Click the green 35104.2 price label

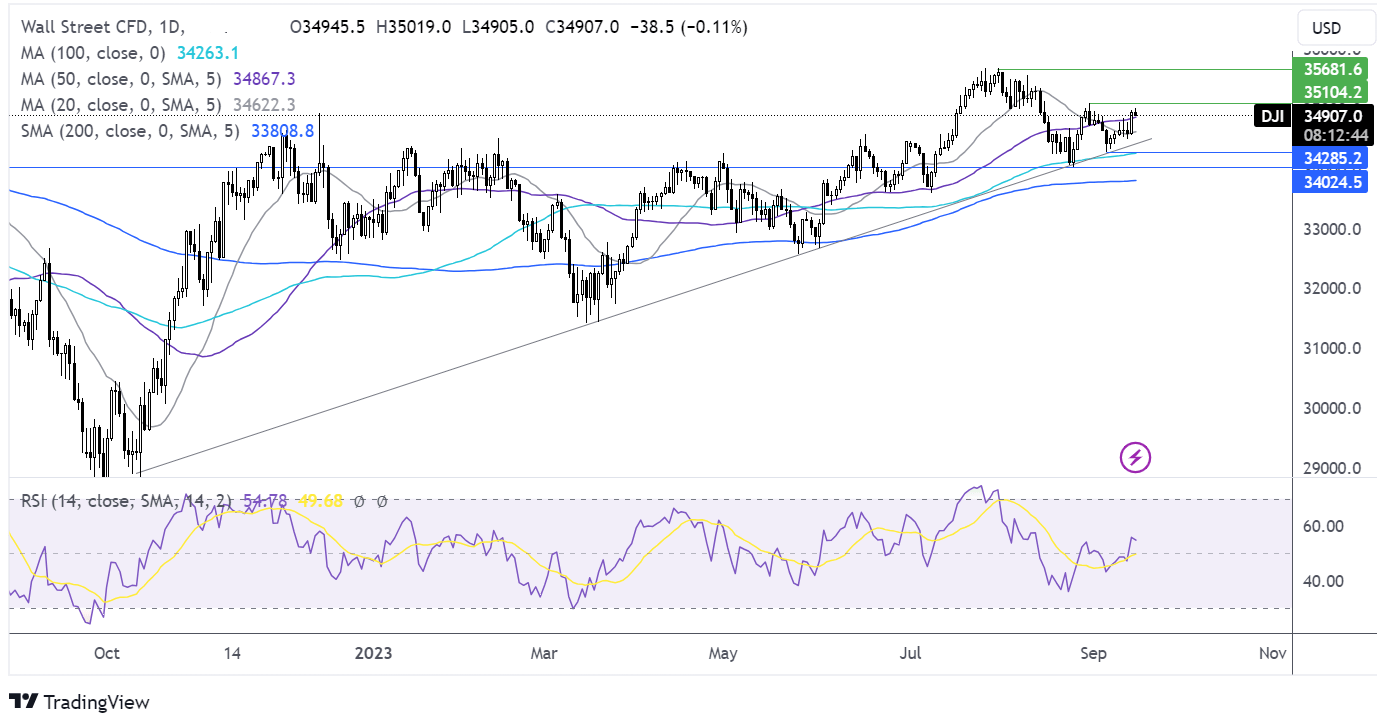tap(1329, 92)
